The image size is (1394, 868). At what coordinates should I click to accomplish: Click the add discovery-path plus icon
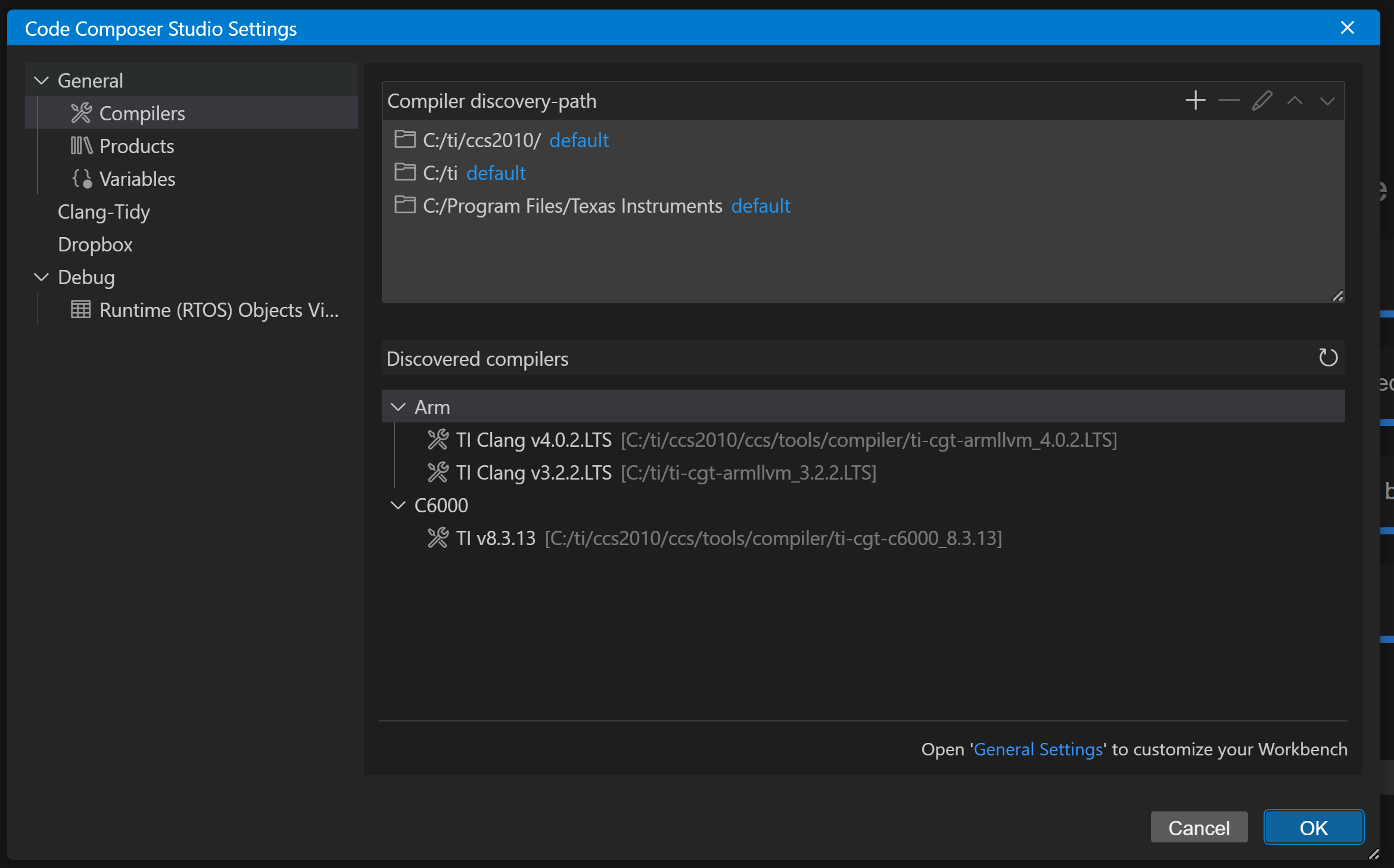1195,101
